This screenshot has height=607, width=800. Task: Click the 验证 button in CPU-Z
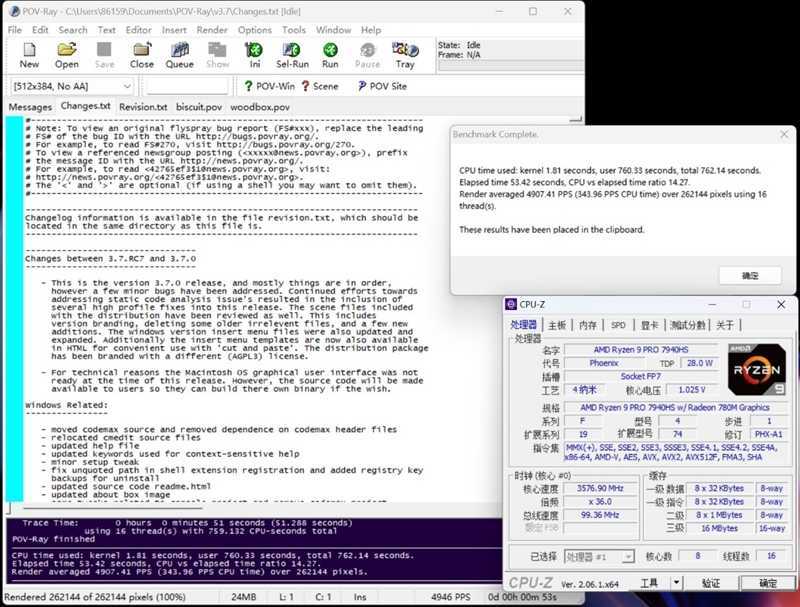point(710,583)
